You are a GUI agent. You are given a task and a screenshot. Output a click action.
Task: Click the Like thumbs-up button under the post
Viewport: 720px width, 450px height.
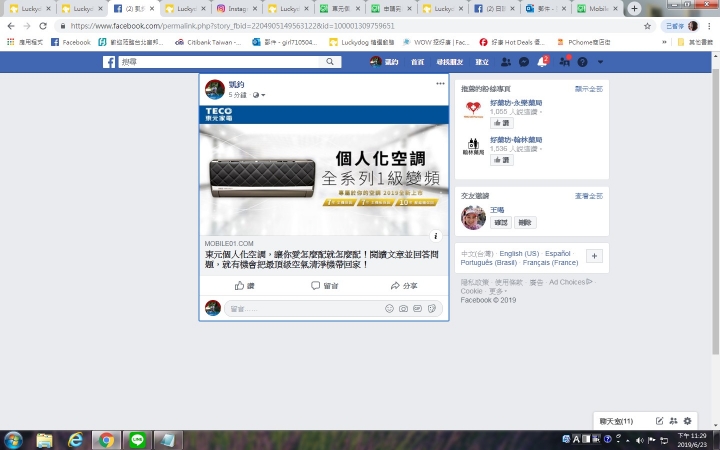pyautogui.click(x=244, y=286)
